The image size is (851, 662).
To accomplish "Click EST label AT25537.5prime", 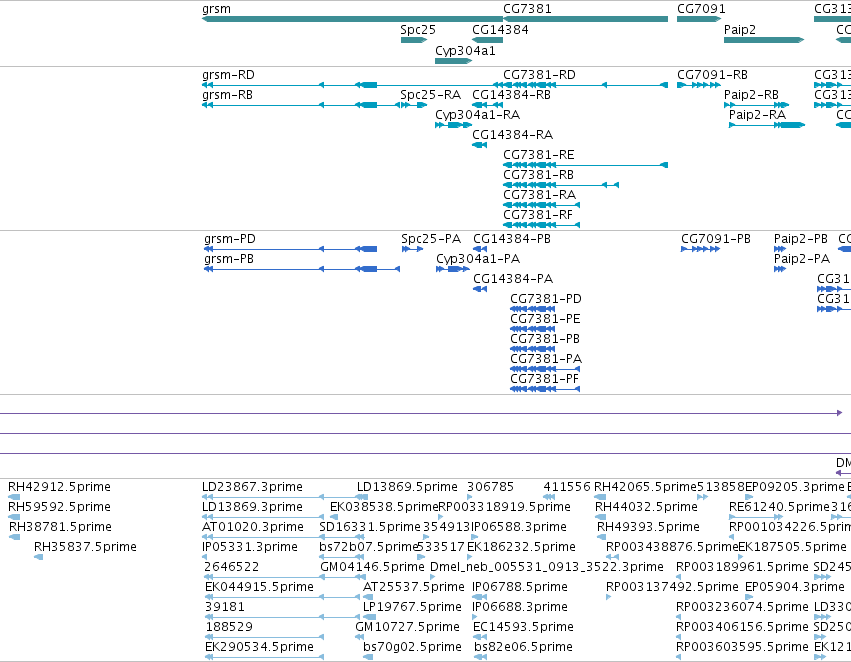I will [x=414, y=587].
